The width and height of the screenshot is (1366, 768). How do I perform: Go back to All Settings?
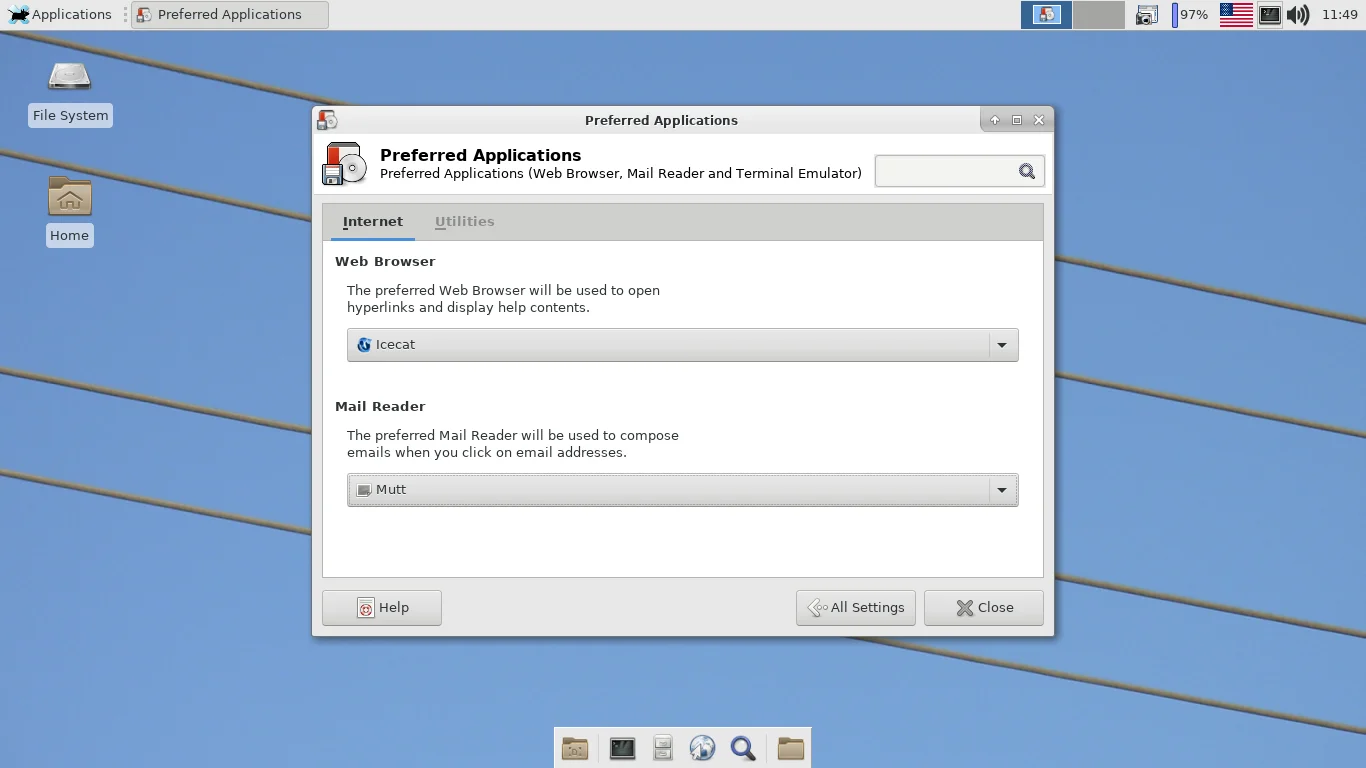[856, 608]
